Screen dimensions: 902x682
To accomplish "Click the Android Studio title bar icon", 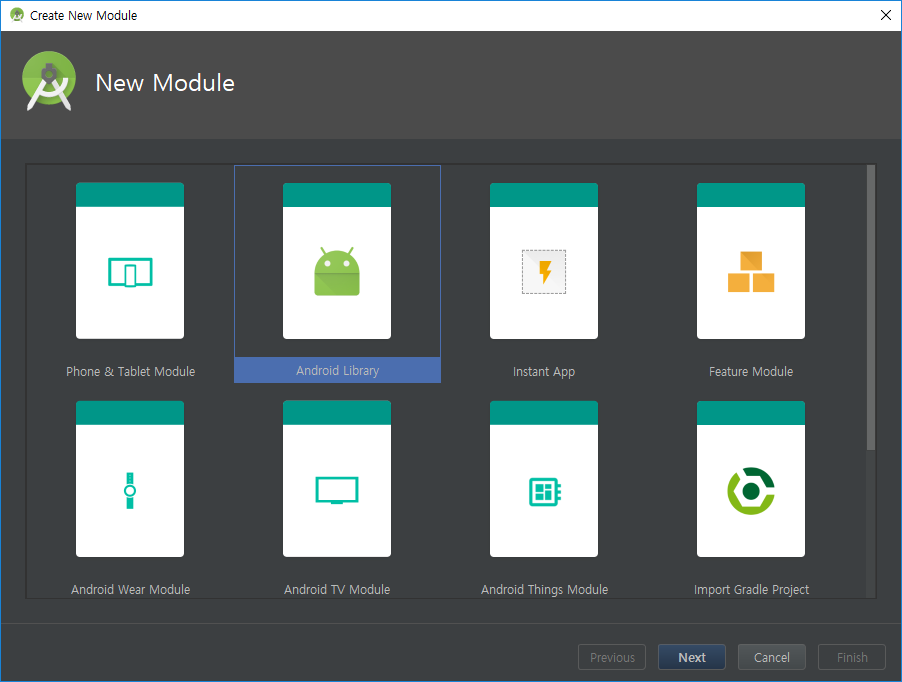I will (x=17, y=15).
